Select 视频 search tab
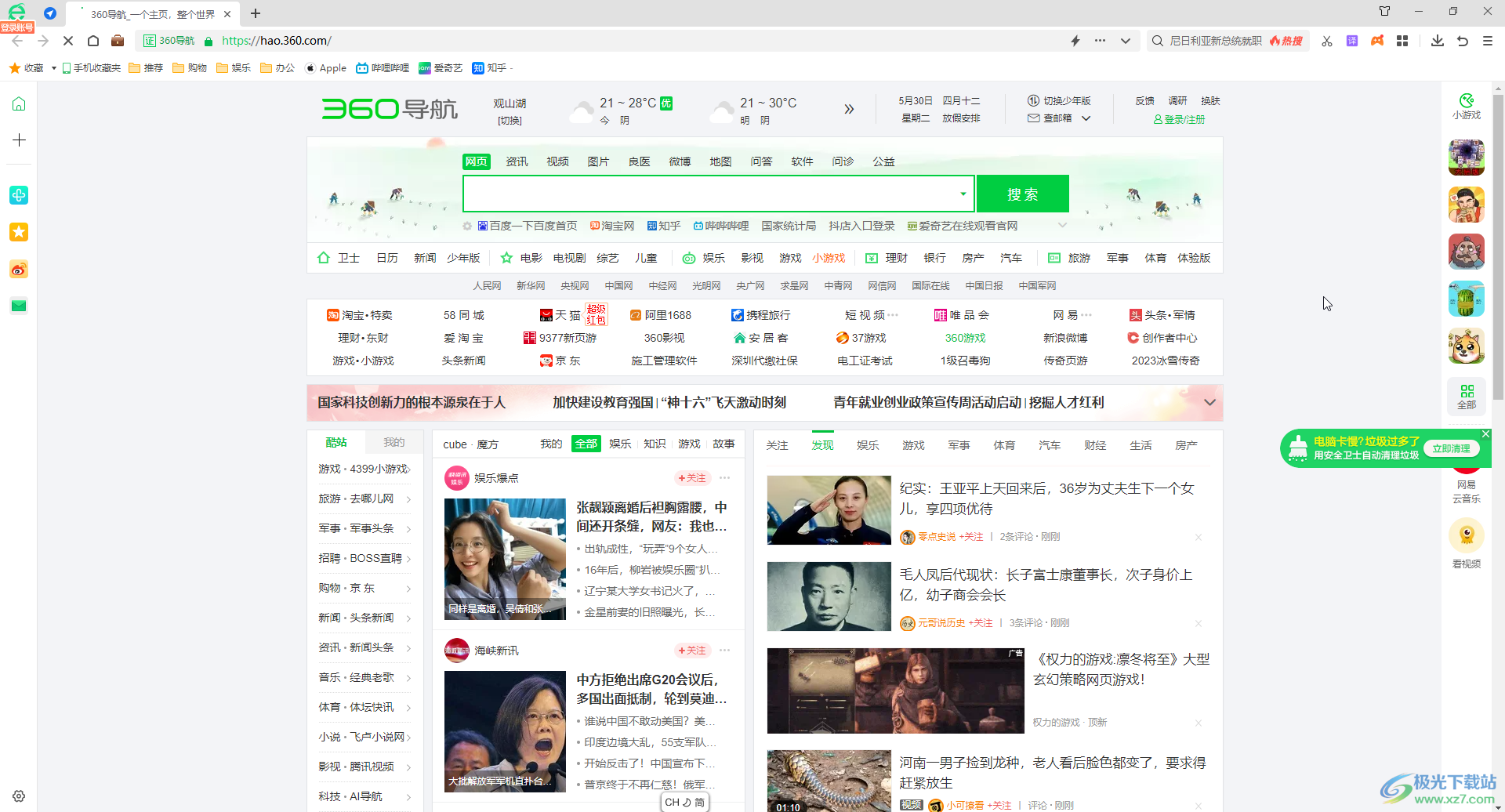 coord(557,161)
